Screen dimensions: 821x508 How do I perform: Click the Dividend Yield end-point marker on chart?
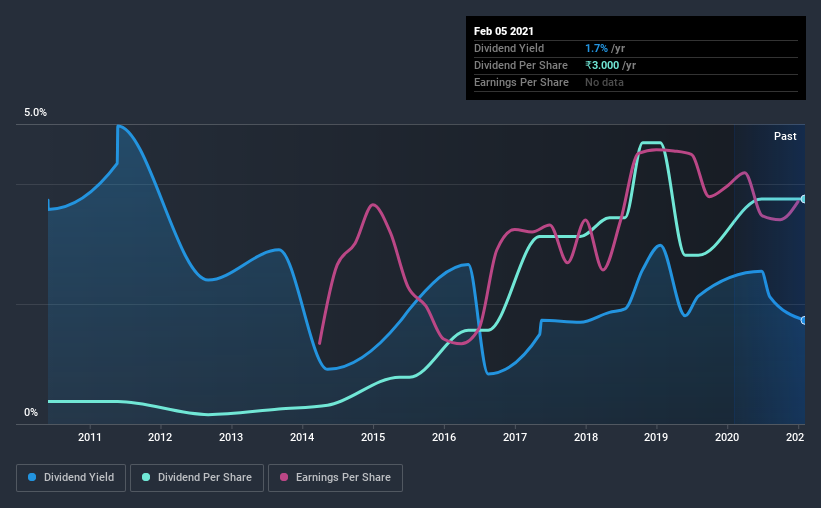(x=804, y=320)
